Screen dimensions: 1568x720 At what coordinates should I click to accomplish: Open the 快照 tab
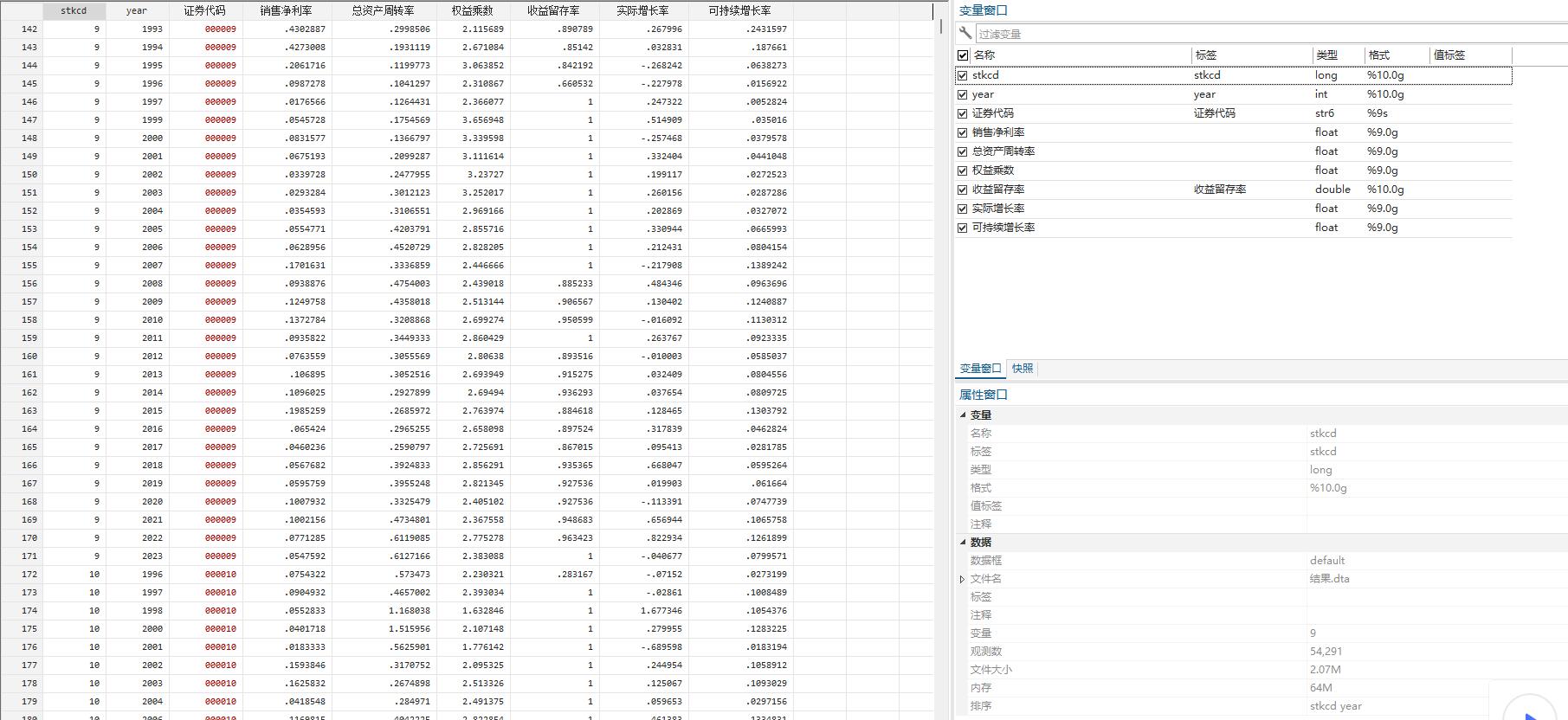(1023, 369)
